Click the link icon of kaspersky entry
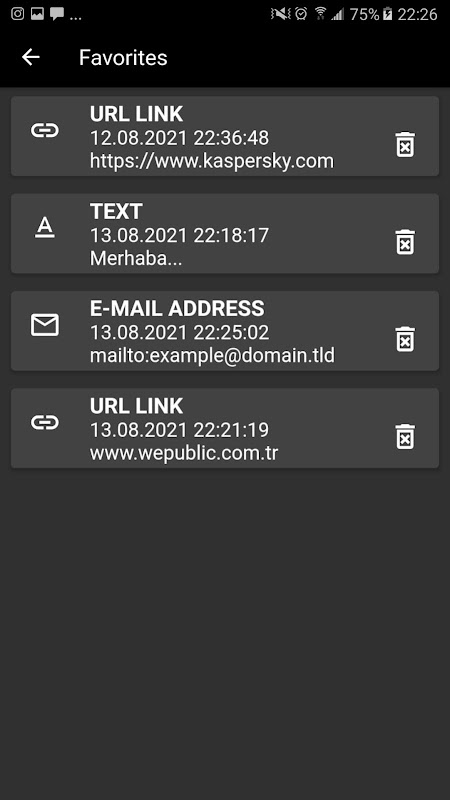The image size is (450, 800). click(45, 131)
